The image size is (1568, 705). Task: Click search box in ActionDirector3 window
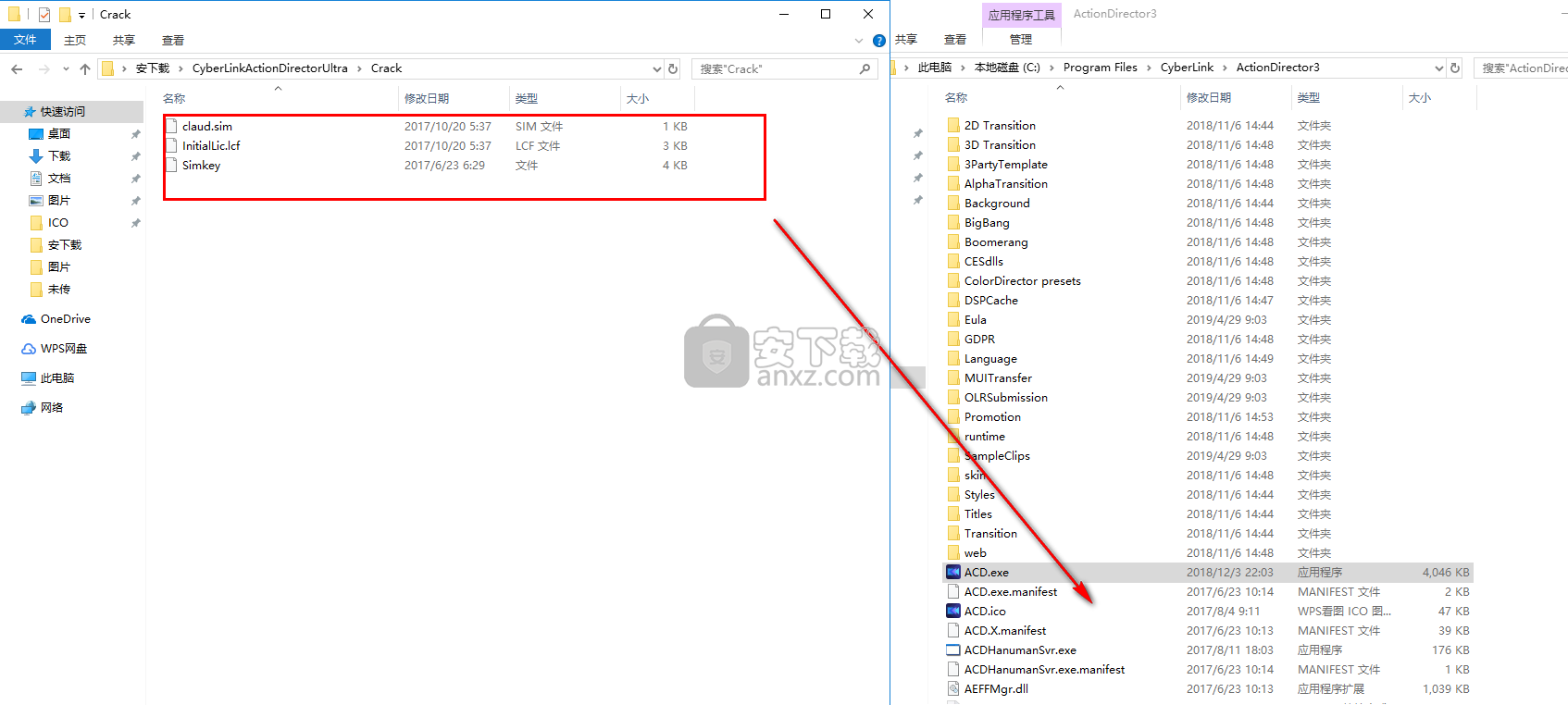pos(1522,68)
